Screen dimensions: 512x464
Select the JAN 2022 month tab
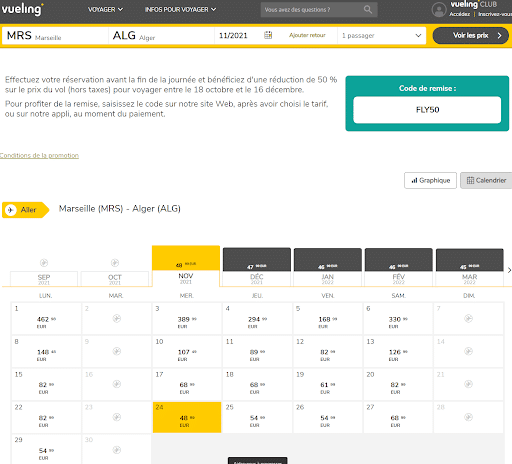pyautogui.click(x=328, y=267)
